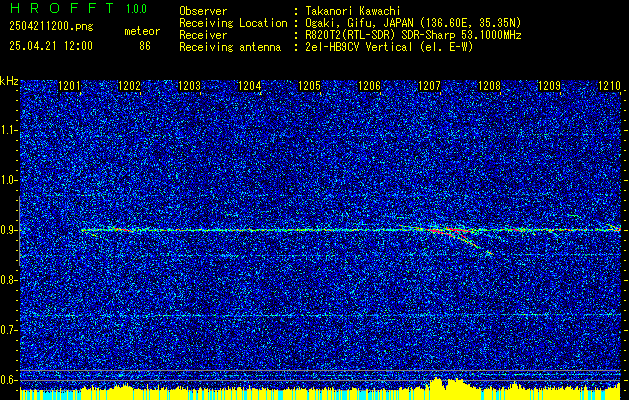Click the 1206 time marker
This screenshot has height=400, width=629.
coord(369,86)
